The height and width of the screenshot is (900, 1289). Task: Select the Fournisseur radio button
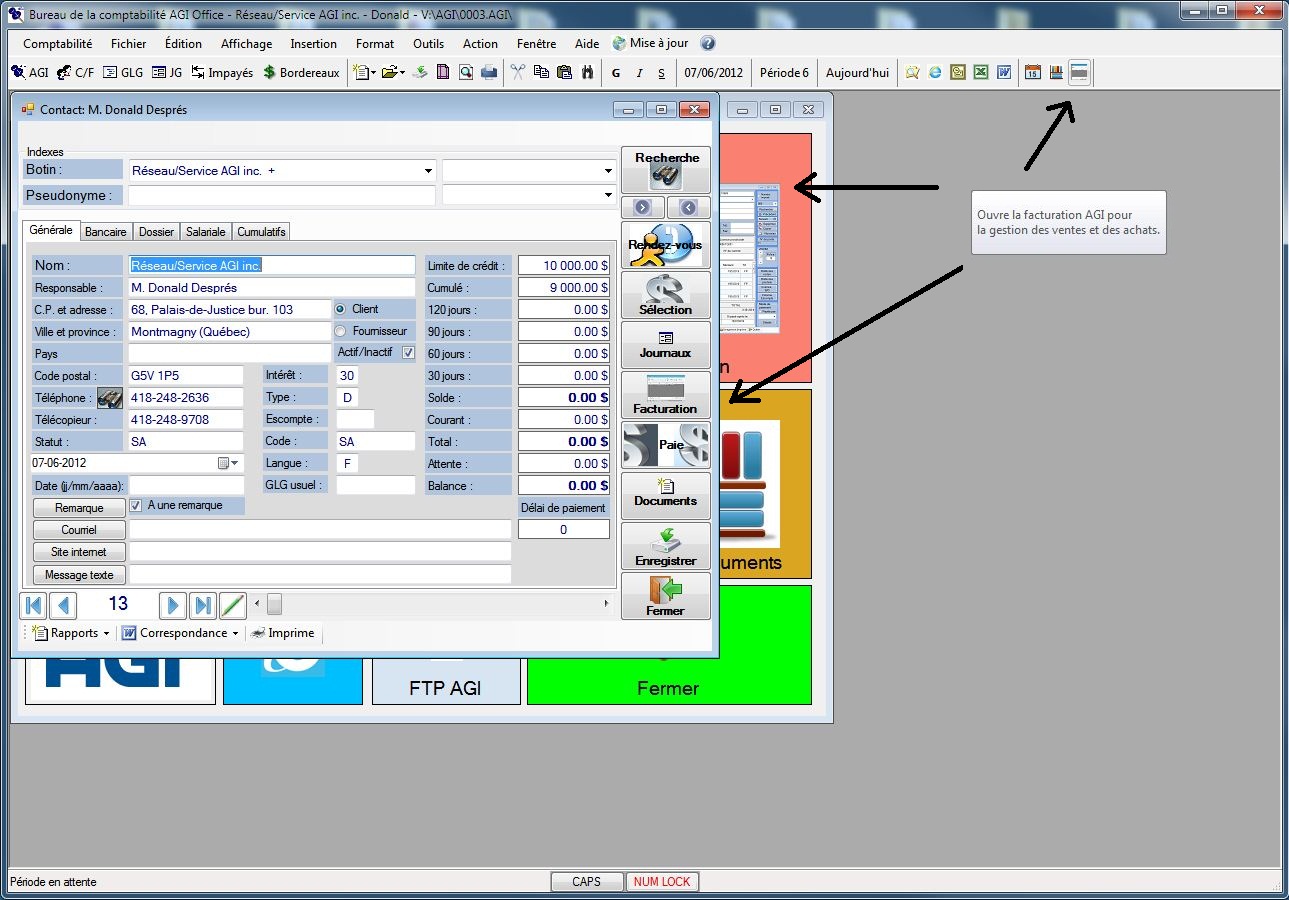[340, 331]
